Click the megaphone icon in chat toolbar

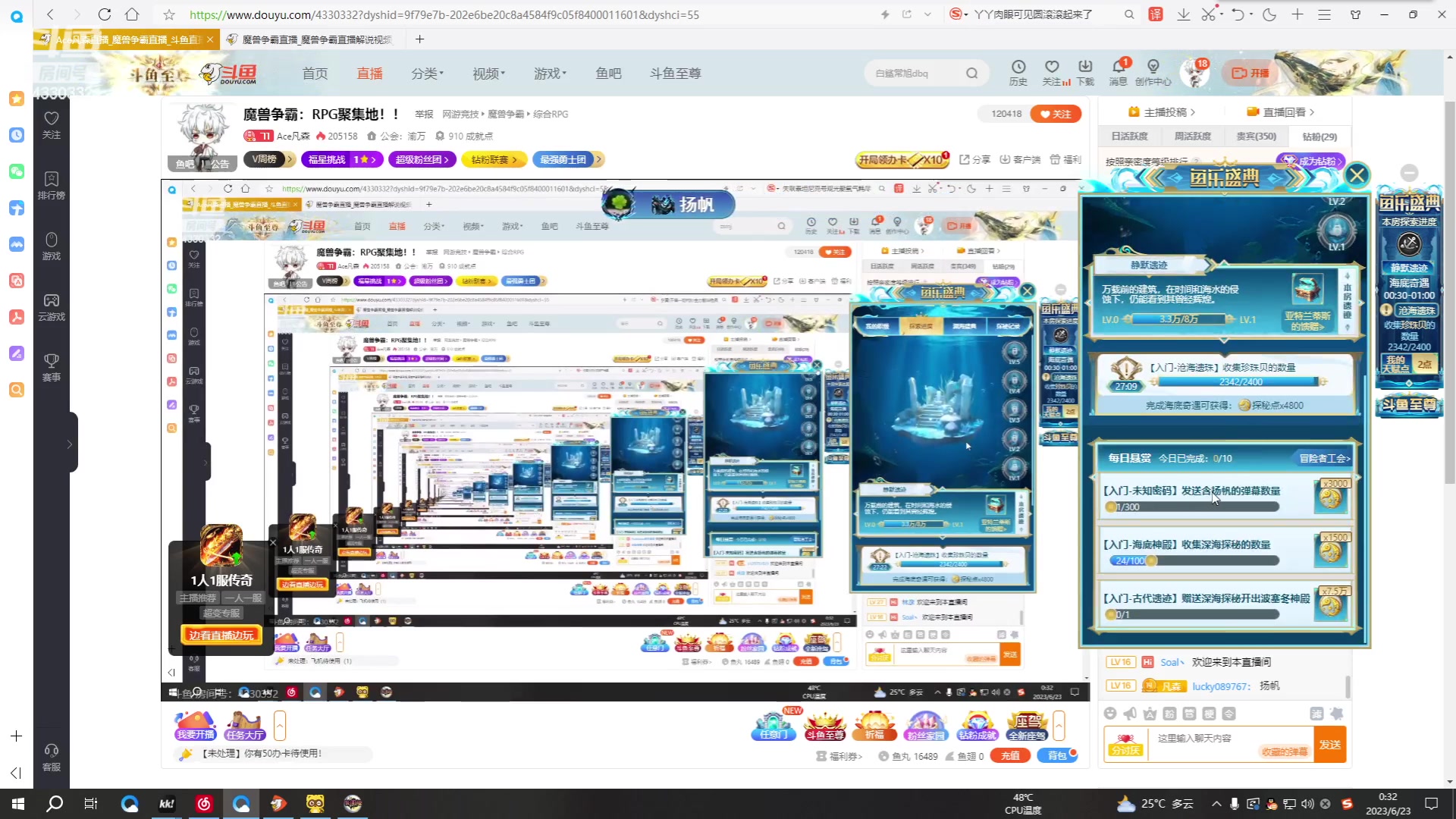[x=1130, y=714]
